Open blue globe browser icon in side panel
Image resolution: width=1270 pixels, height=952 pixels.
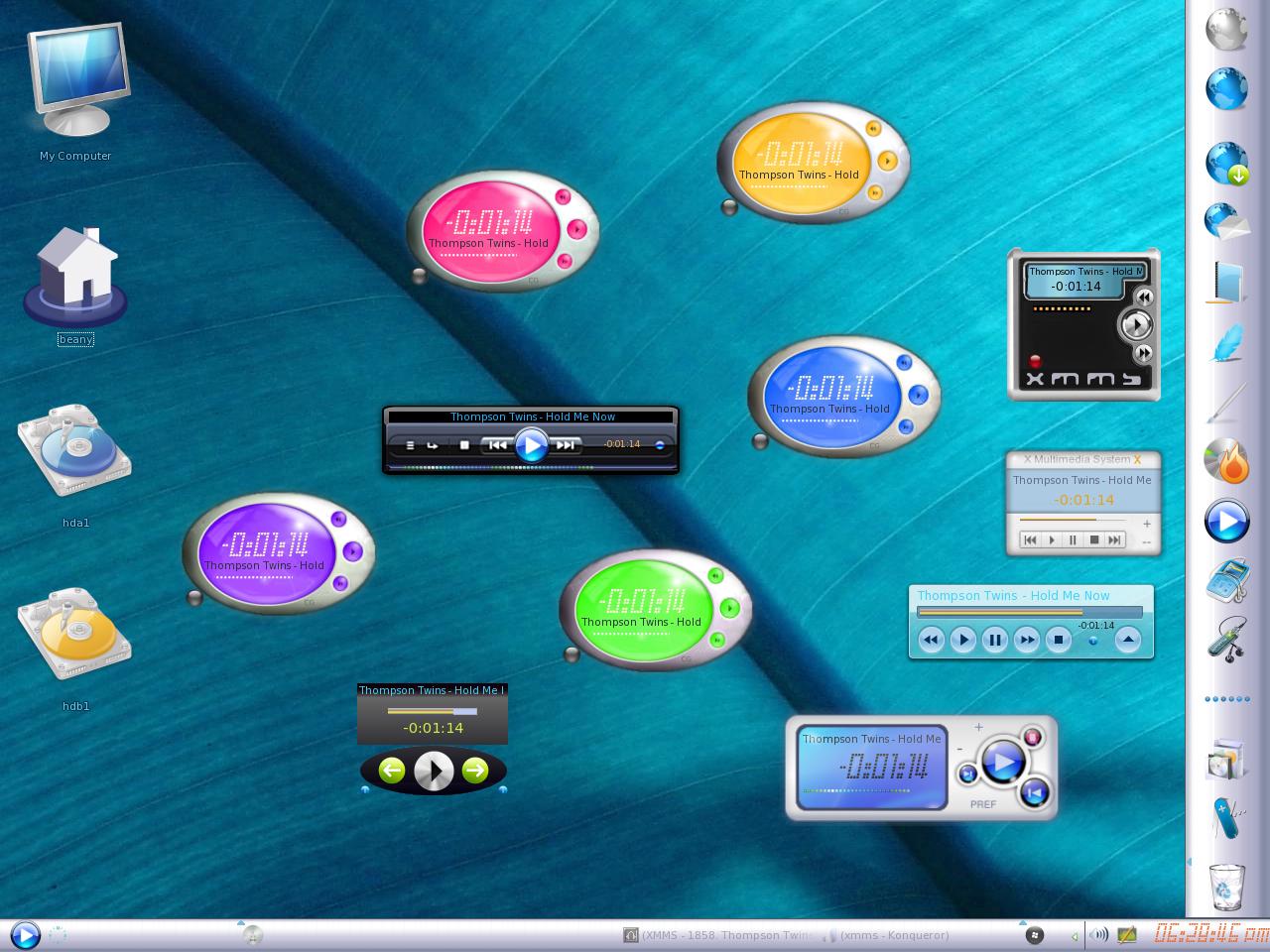pos(1226,89)
